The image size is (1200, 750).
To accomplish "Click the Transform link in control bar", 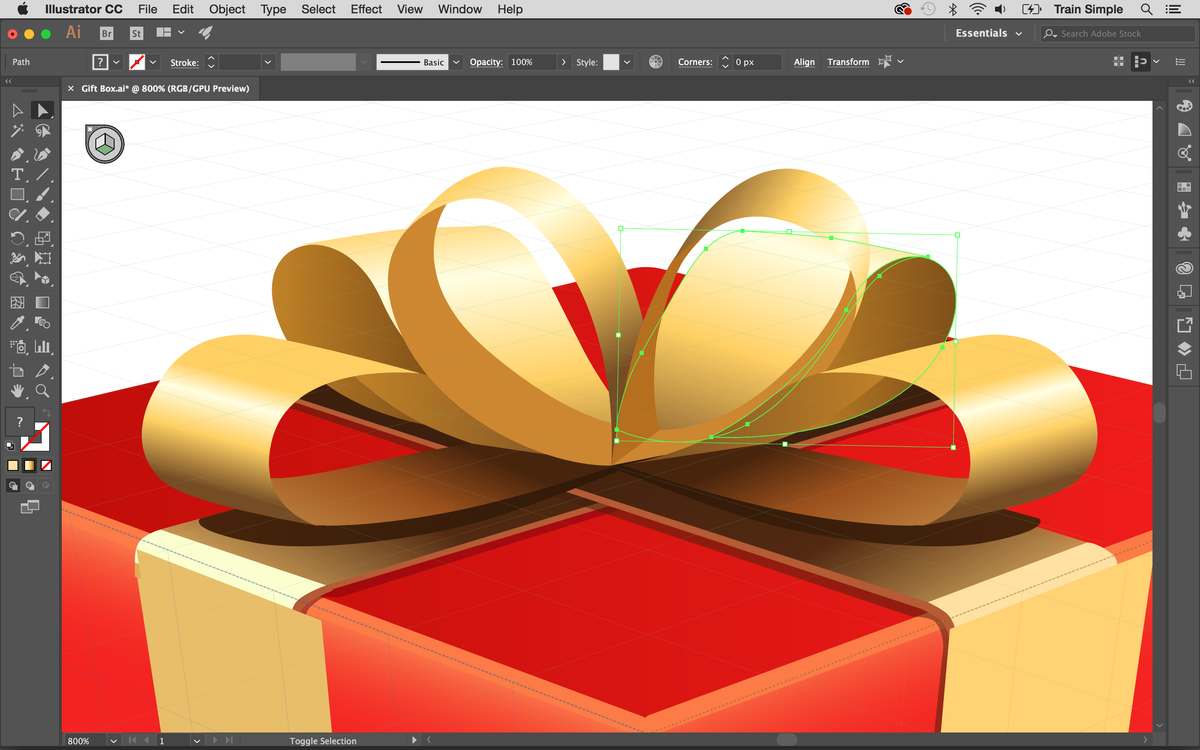I will [848, 61].
